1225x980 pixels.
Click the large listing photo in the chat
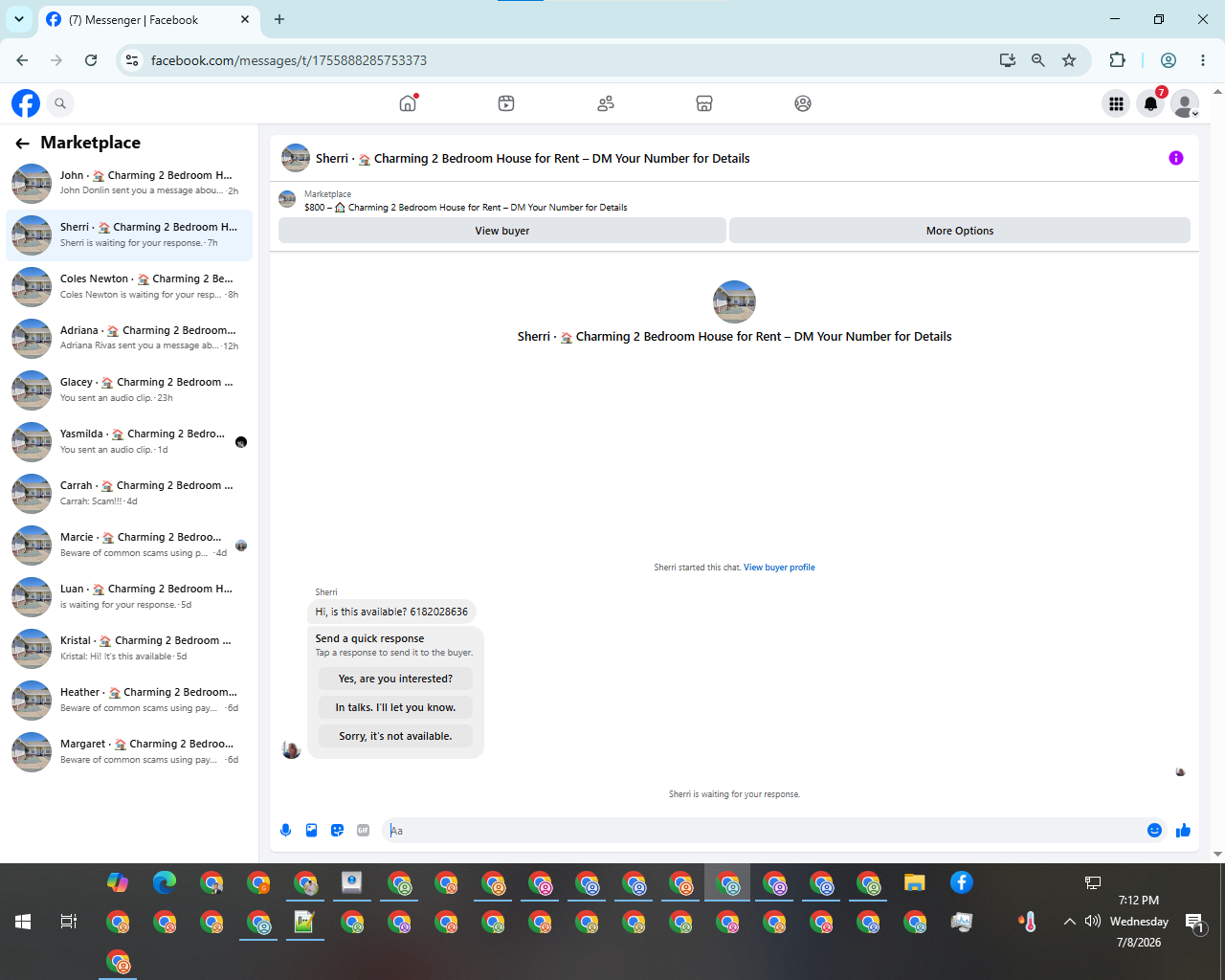(734, 301)
